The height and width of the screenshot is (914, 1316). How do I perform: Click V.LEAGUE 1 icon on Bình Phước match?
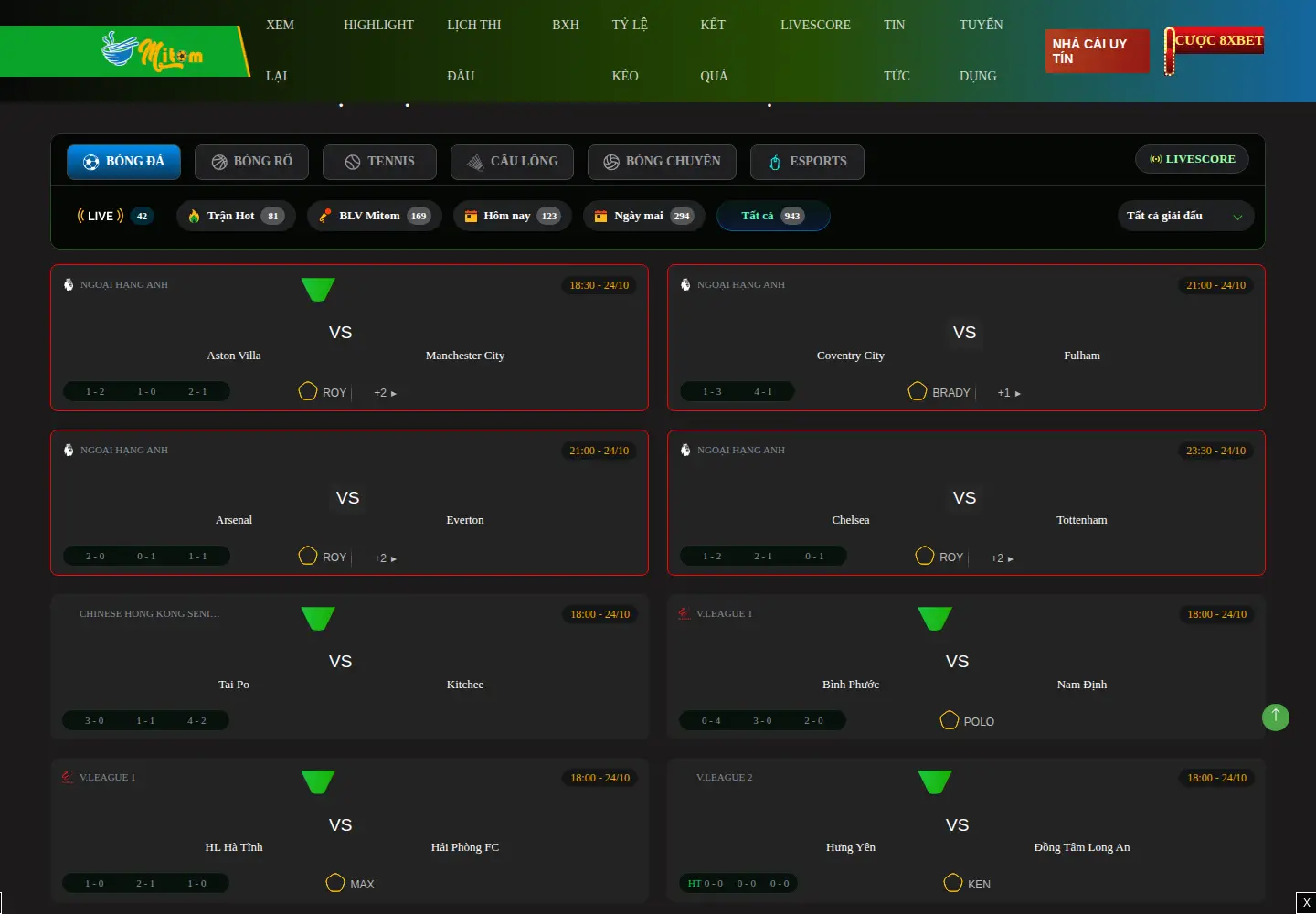coord(685,613)
